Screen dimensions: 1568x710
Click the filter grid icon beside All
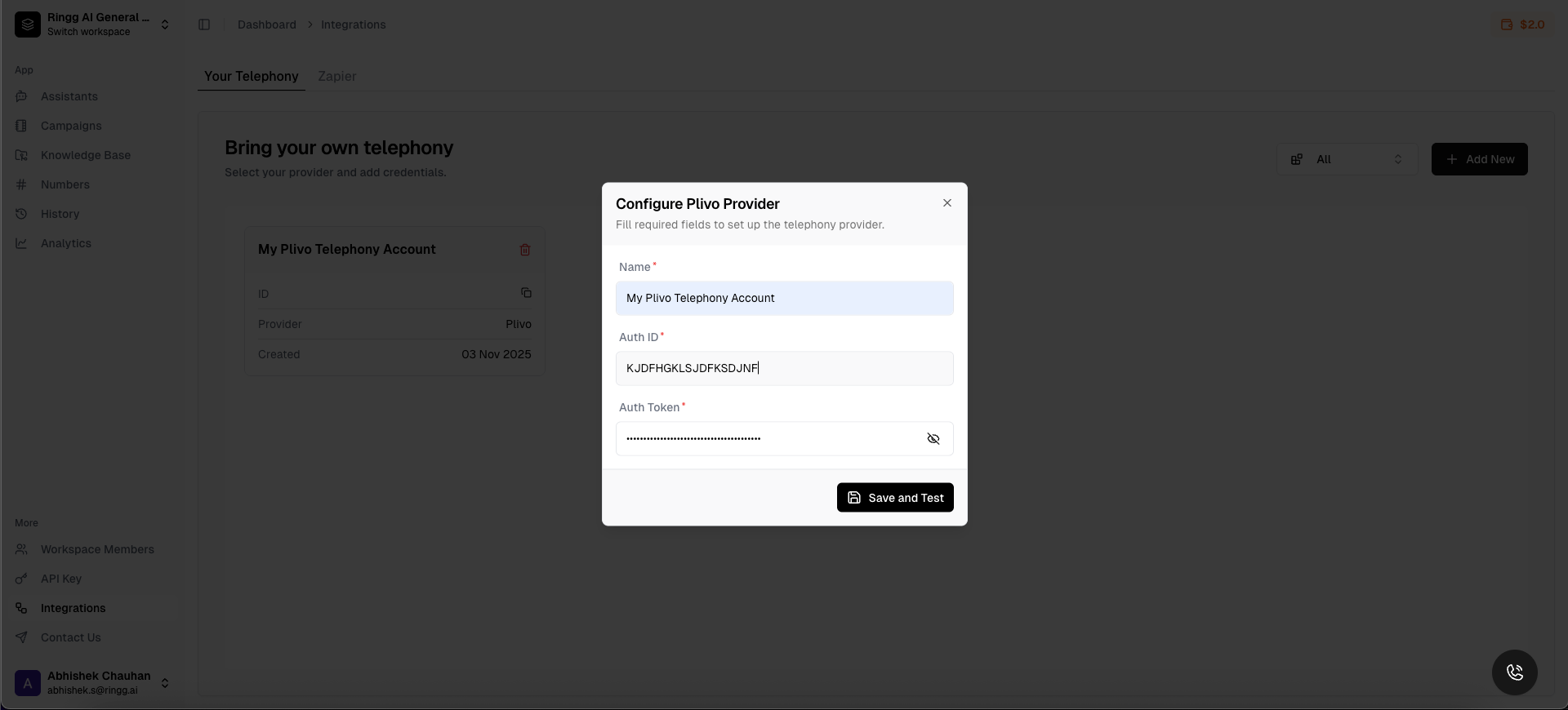(x=1297, y=159)
